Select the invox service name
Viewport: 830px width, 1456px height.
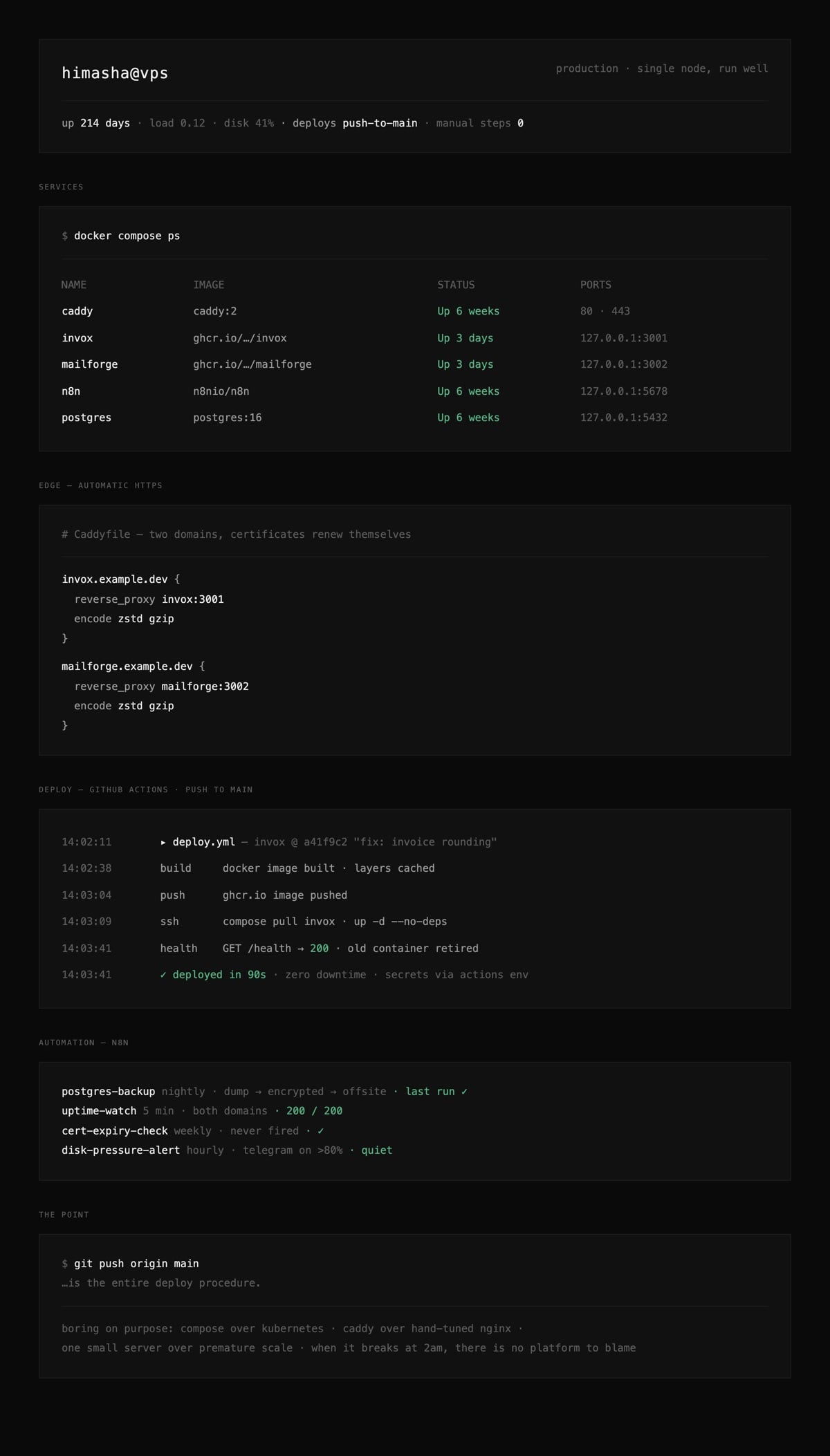click(x=77, y=338)
